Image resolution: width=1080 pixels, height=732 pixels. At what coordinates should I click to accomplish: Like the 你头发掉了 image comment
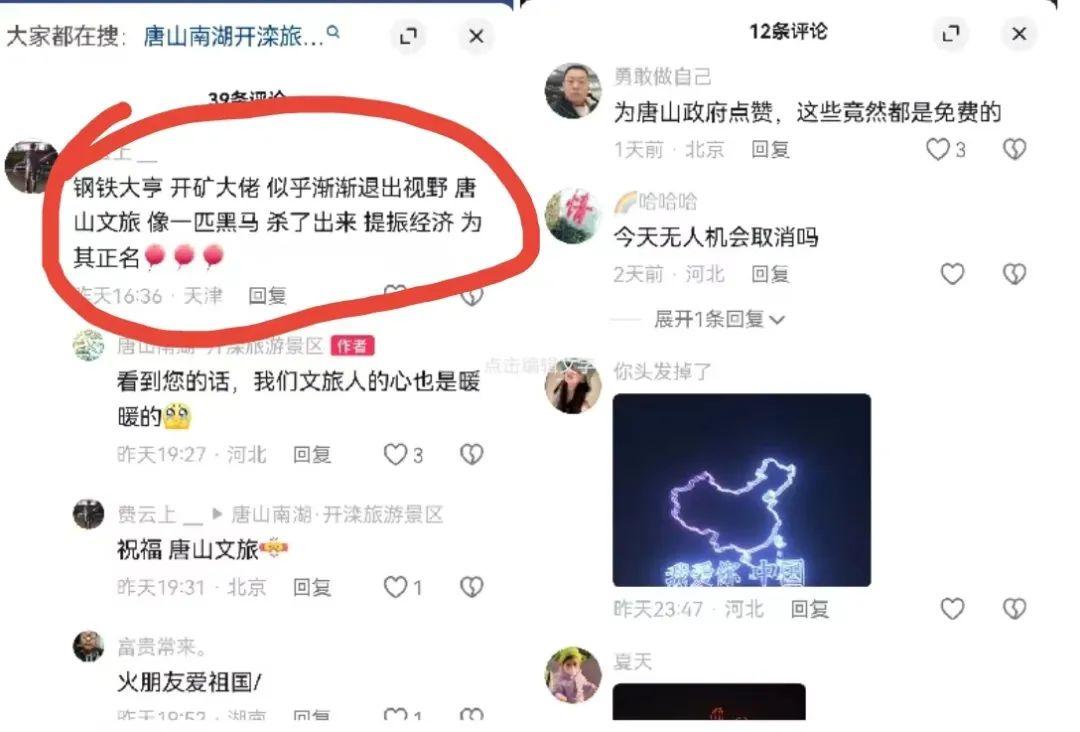click(953, 609)
